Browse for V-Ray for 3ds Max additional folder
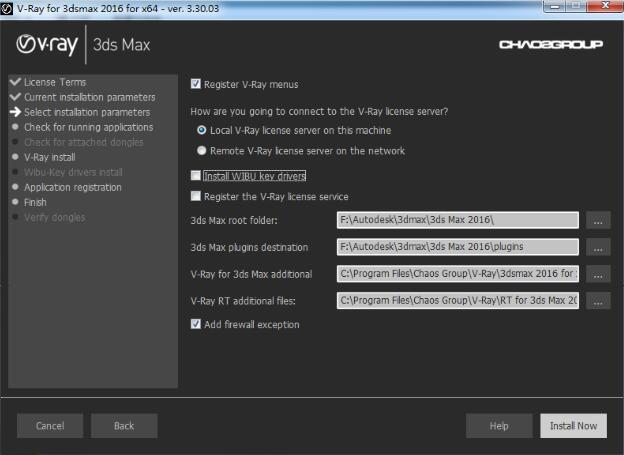The image size is (624, 455). [x=598, y=274]
